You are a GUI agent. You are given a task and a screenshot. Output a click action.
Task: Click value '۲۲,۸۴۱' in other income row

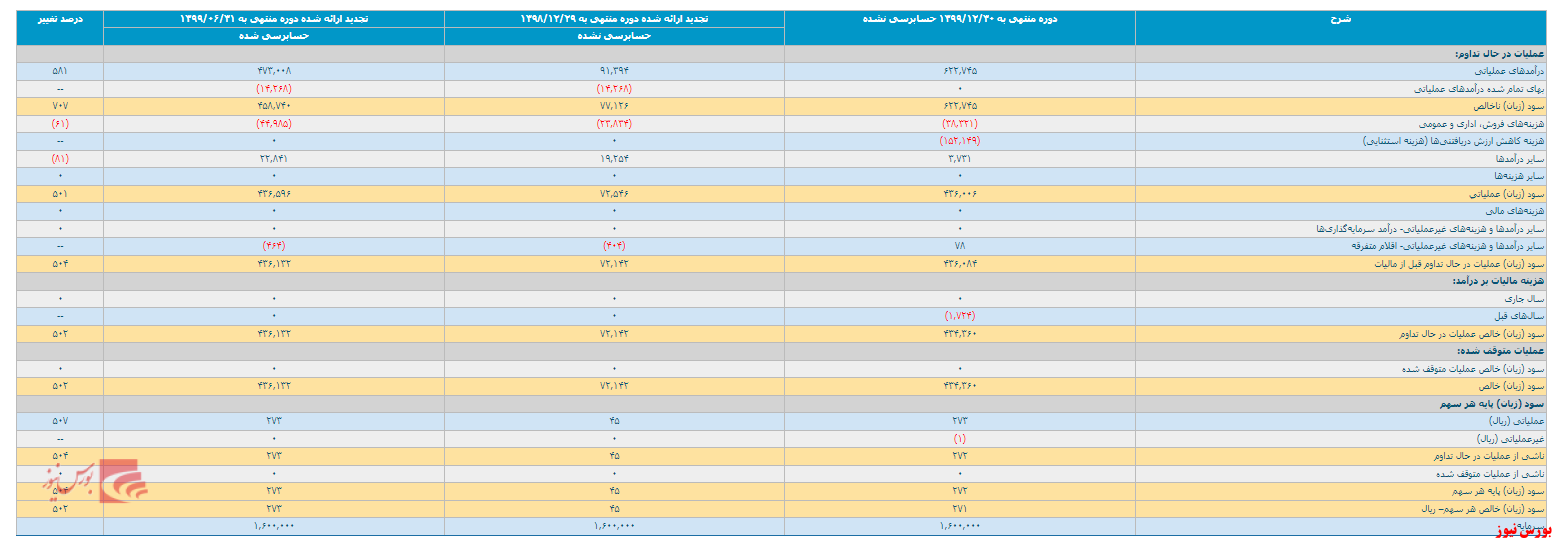tap(273, 158)
